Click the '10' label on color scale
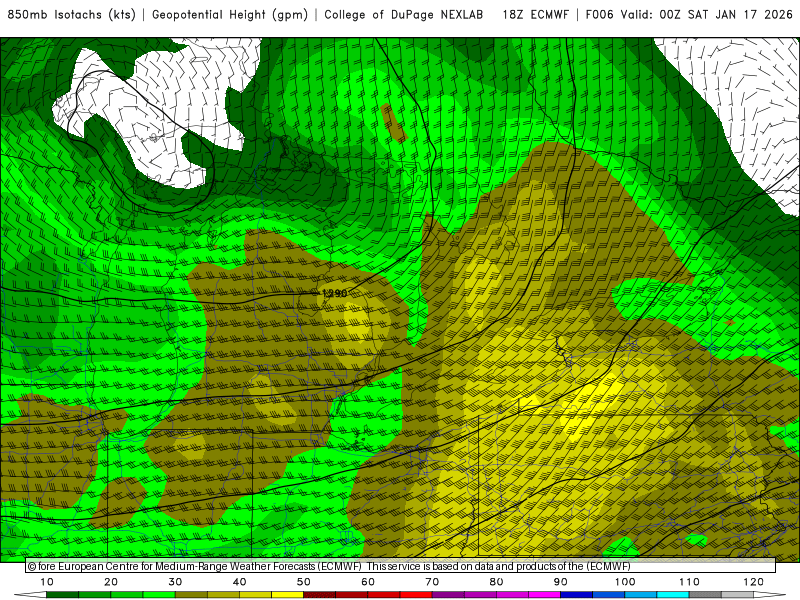This screenshot has width=800, height=600. pyautogui.click(x=46, y=582)
